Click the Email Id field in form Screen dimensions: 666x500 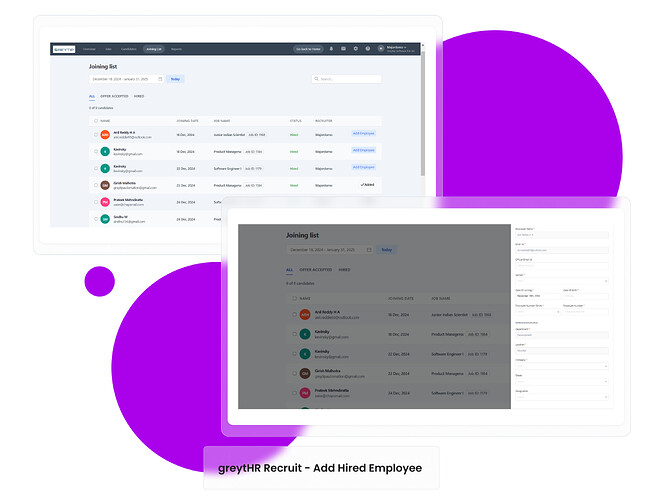tap(562, 250)
